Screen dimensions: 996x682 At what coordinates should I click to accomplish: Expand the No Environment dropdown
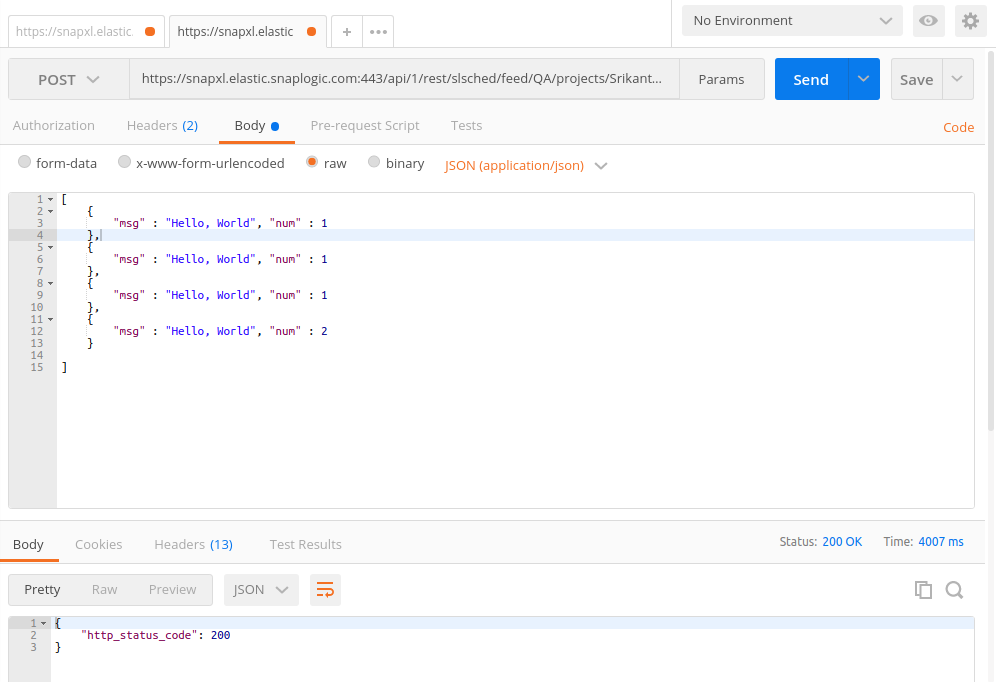coord(791,21)
